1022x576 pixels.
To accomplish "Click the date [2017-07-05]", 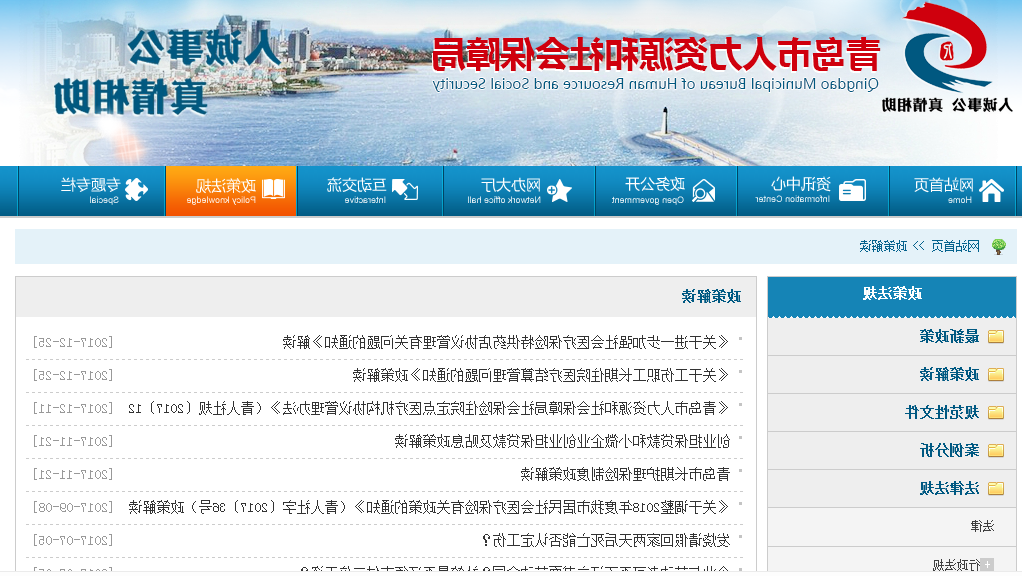I will 73,541.
